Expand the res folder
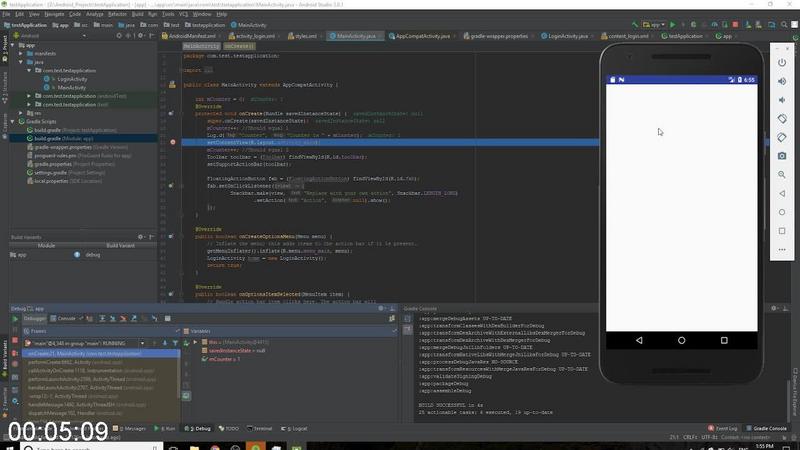 tap(21, 113)
